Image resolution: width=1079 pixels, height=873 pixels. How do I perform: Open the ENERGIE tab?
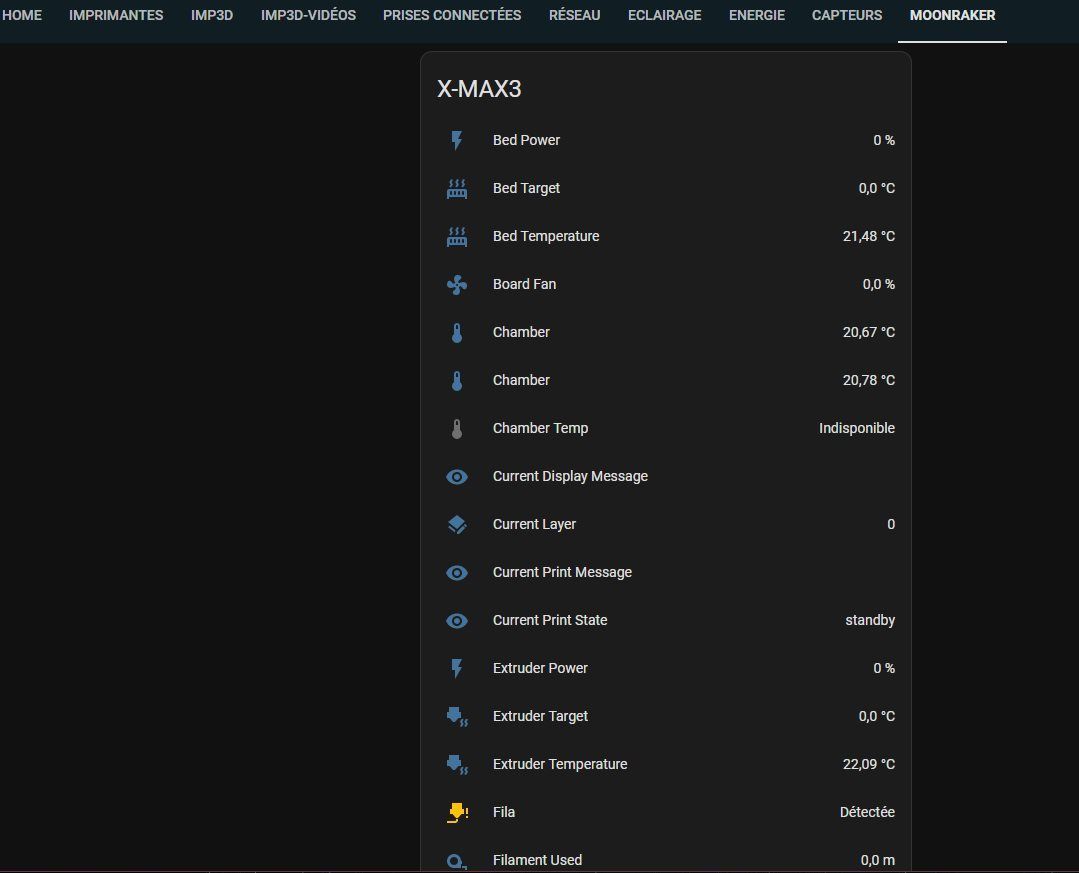coord(757,15)
